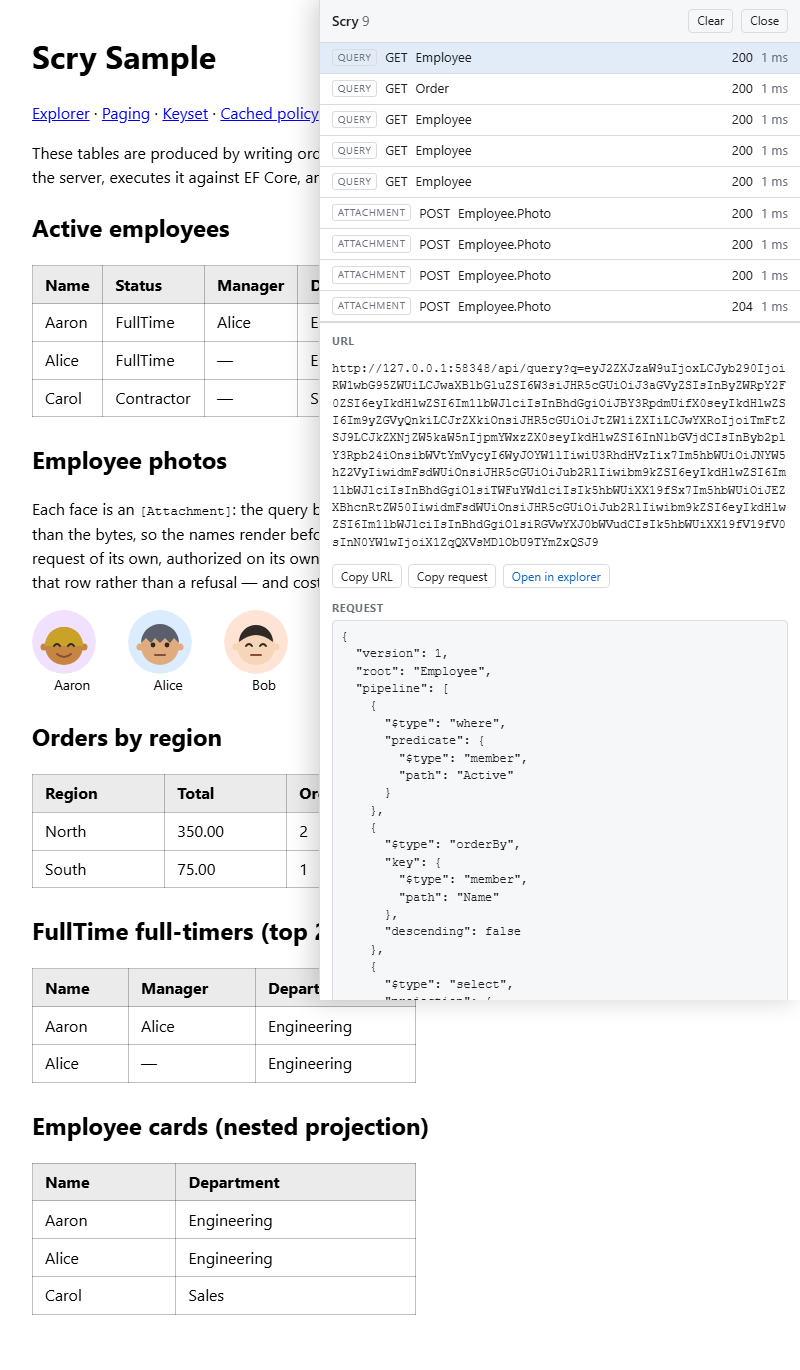Click Alice's avatar photo

coord(160,642)
